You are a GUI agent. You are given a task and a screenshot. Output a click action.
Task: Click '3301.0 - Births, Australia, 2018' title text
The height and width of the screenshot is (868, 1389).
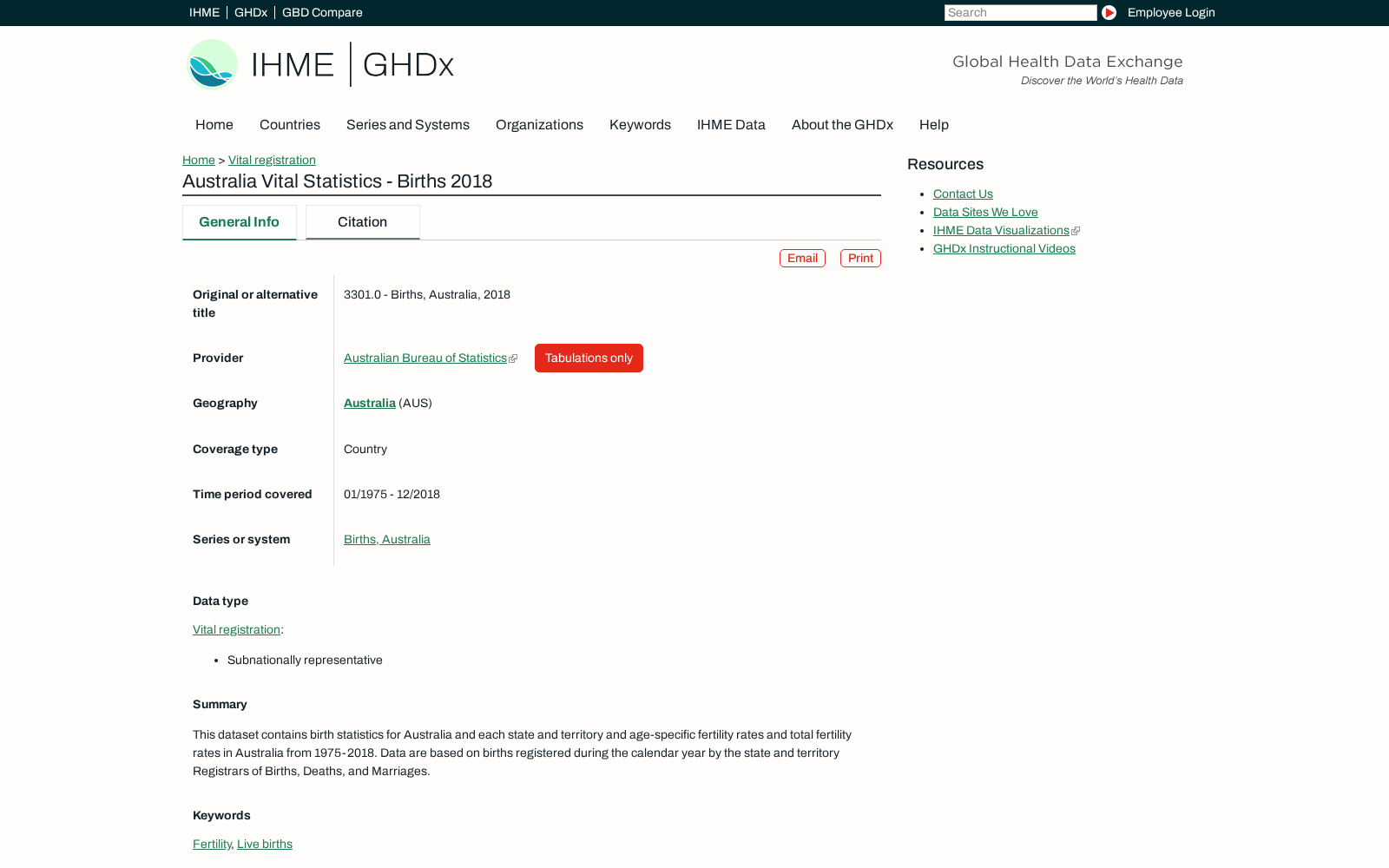point(427,295)
